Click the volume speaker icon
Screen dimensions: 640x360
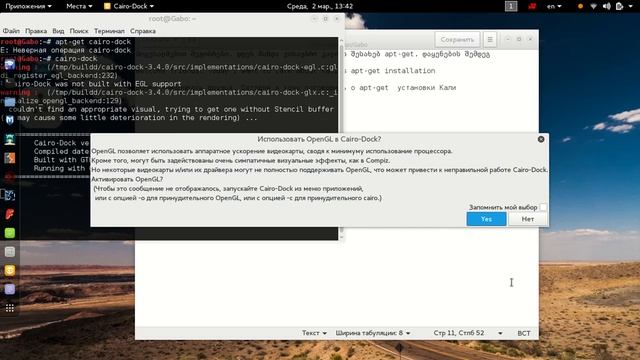click(x=607, y=6)
